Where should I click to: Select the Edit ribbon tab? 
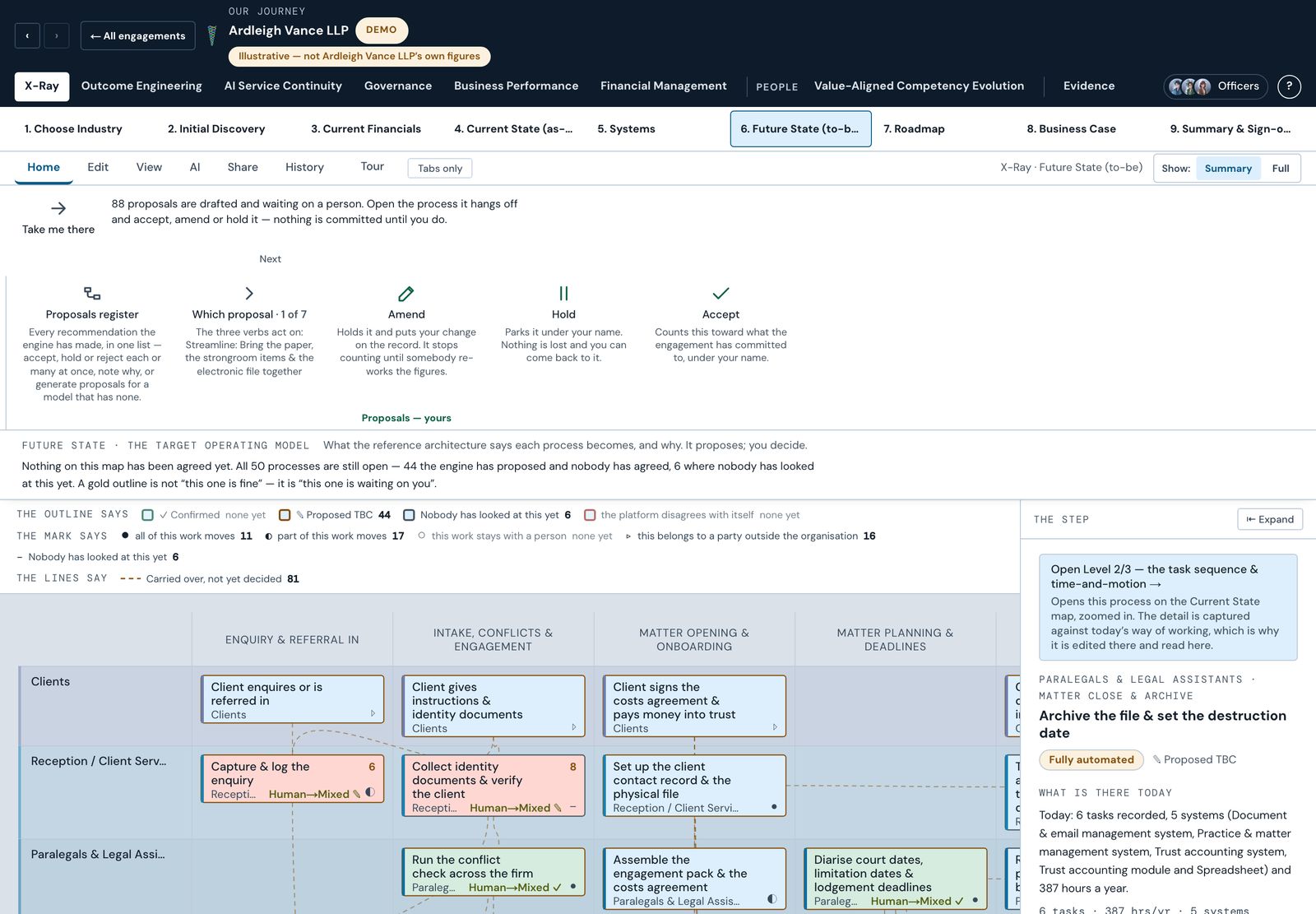click(98, 167)
